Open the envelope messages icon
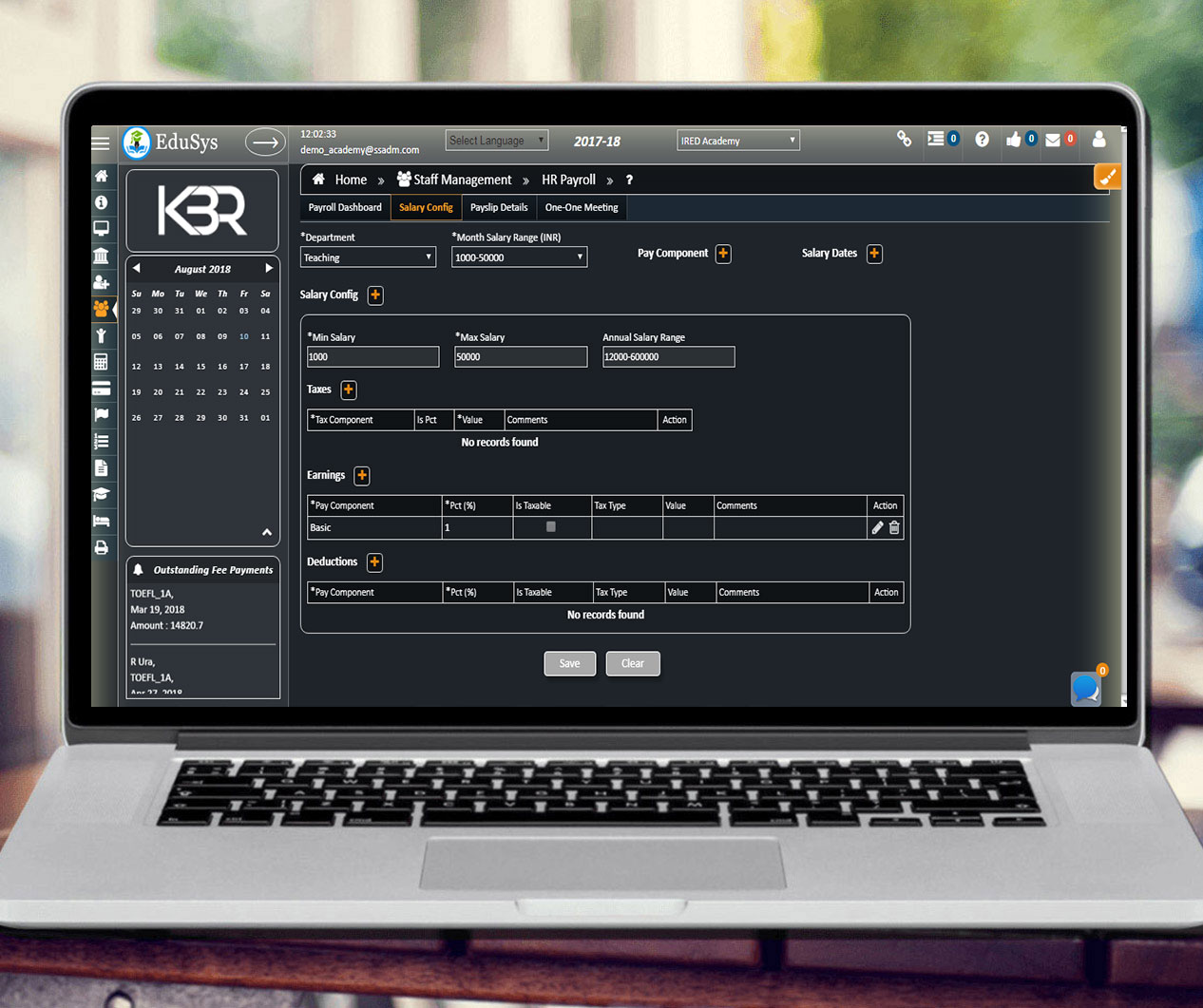The width and height of the screenshot is (1203, 1008). (1053, 140)
